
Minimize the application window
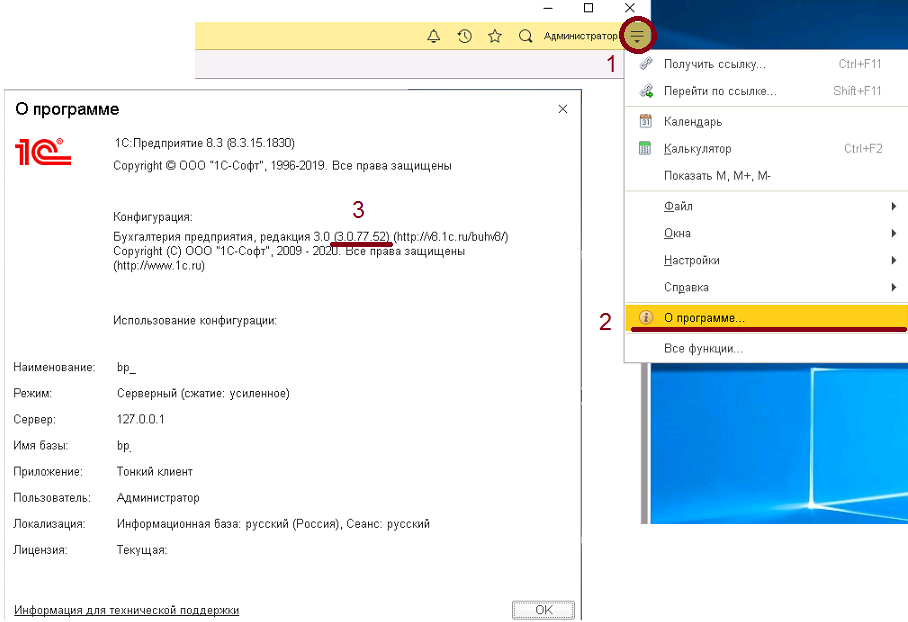point(548,8)
